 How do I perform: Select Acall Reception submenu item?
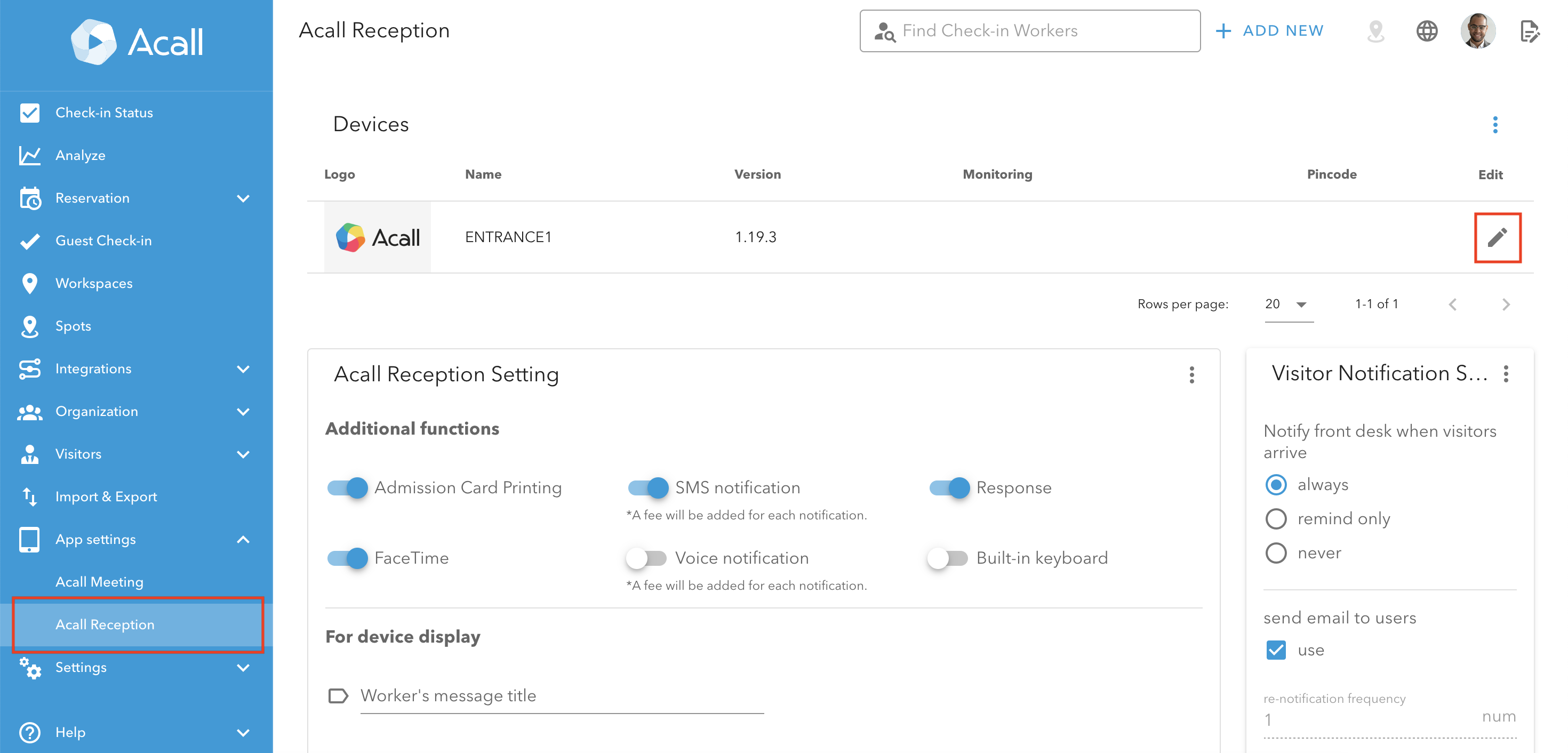(137, 624)
